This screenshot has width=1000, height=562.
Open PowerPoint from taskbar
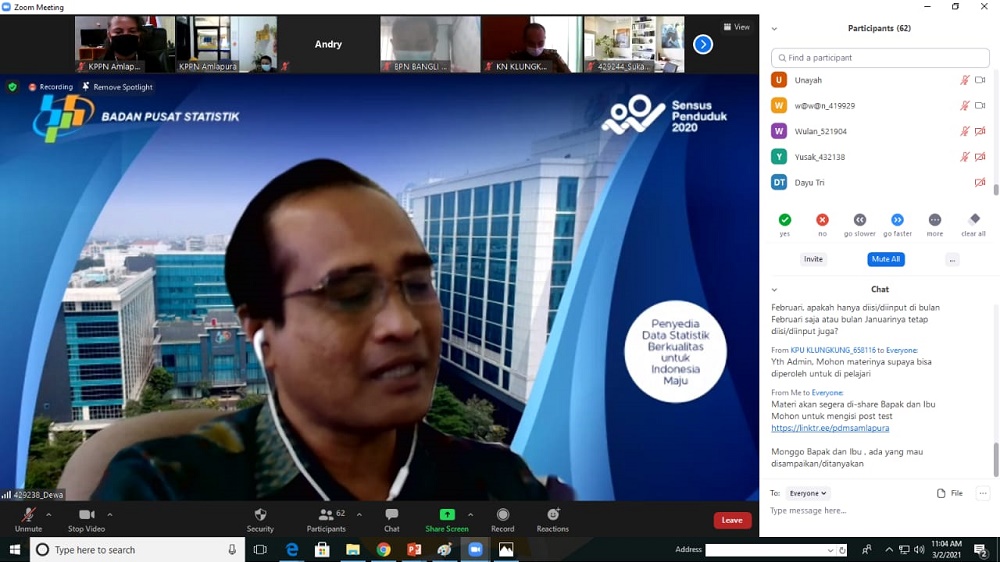tap(414, 549)
